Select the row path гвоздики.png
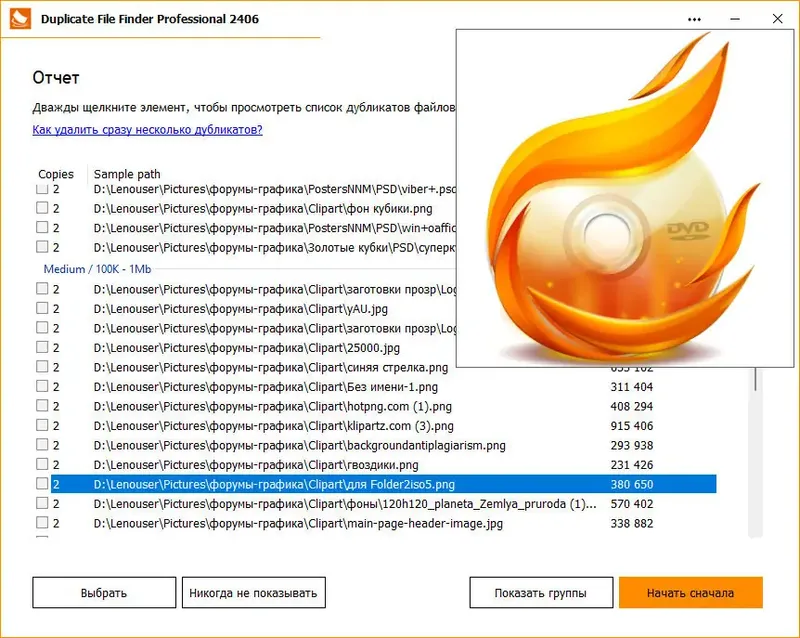The width and height of the screenshot is (800, 638). pos(256,465)
